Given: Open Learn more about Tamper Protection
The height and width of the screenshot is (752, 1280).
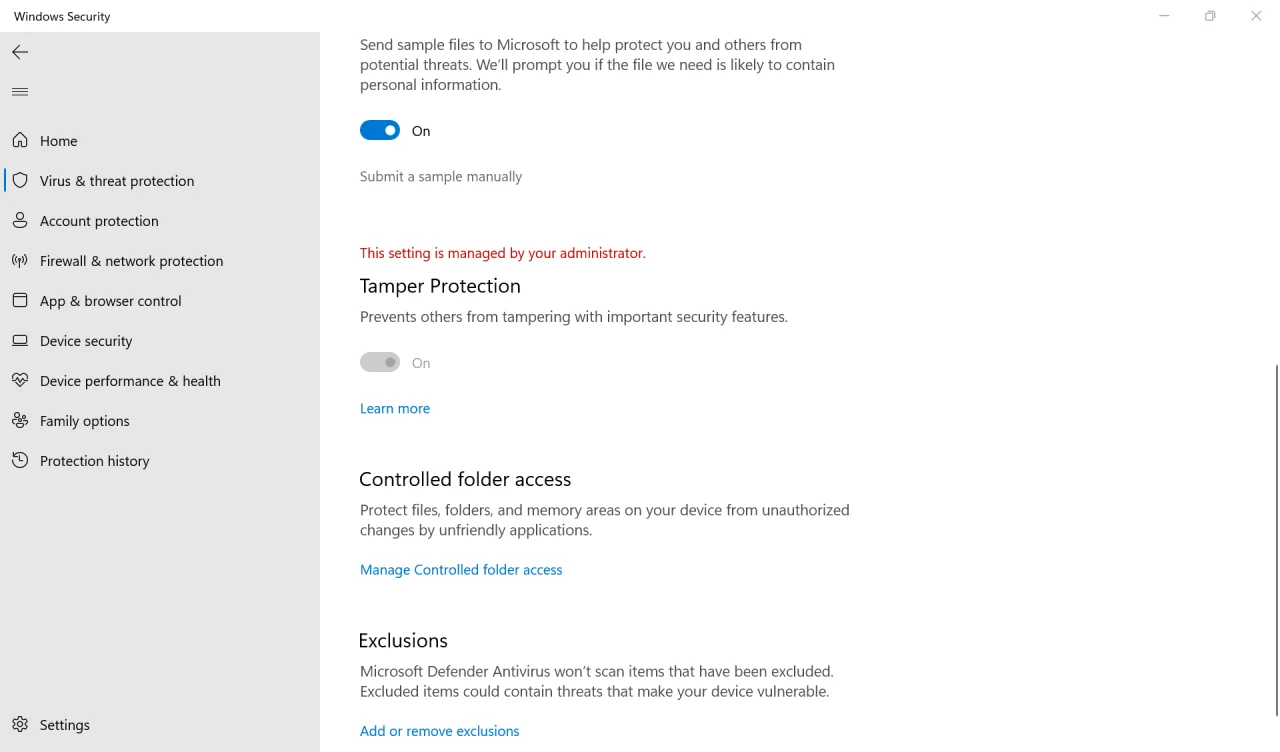Looking at the screenshot, I should (x=395, y=409).
